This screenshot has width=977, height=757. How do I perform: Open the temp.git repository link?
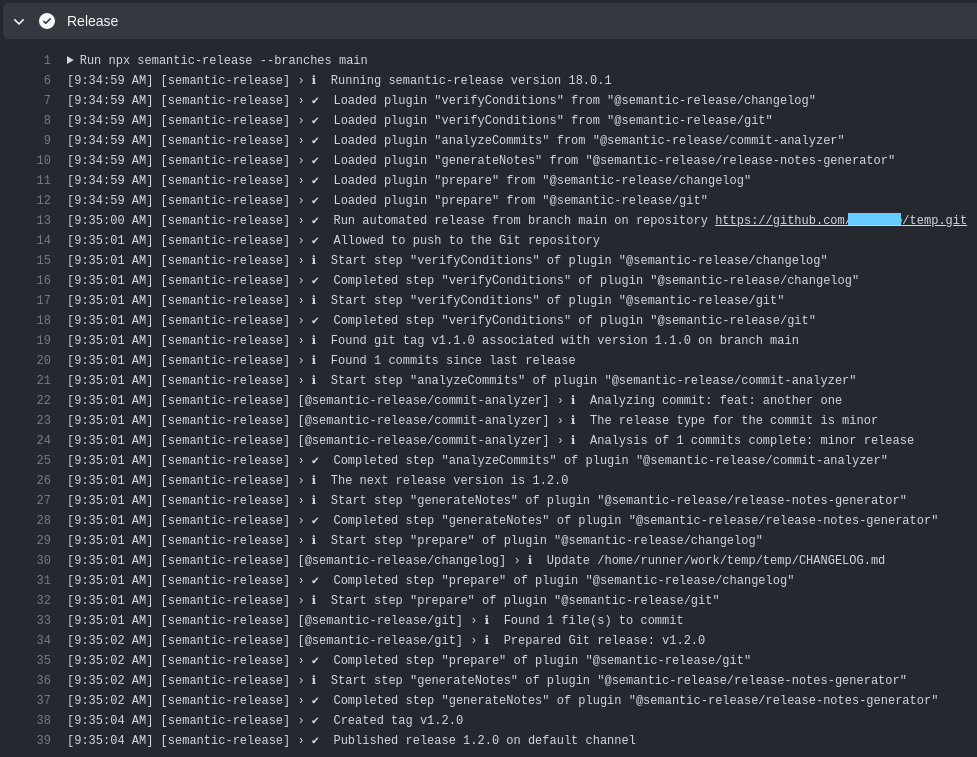coord(930,220)
